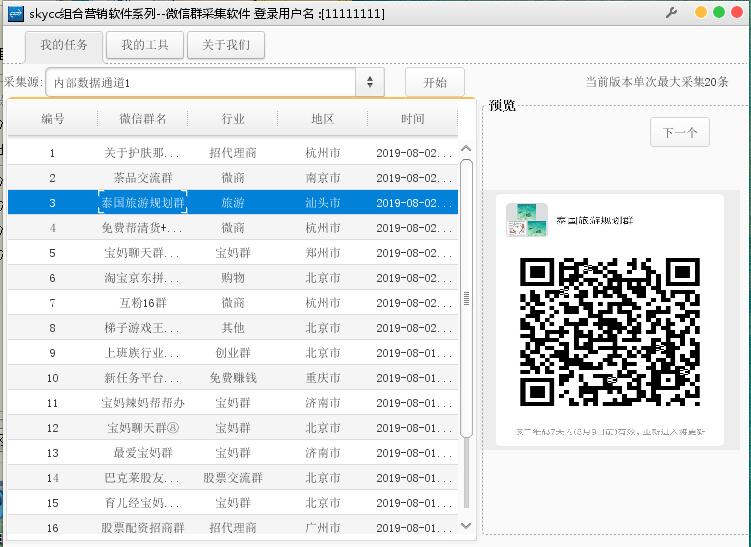Click the dropdown stepper arrows for 内部数据通道1
Viewport: 751px width, 547px height.
click(x=370, y=83)
